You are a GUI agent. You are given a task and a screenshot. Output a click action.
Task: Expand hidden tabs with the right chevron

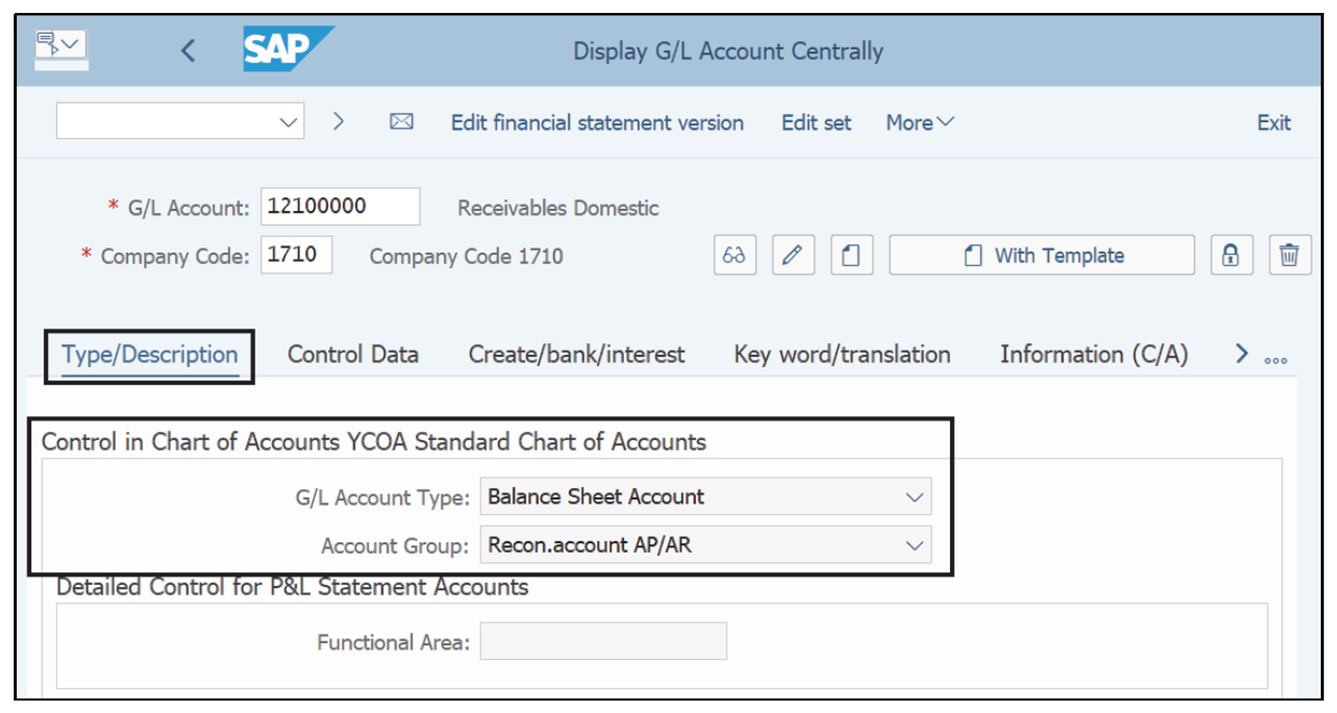pyautogui.click(x=1241, y=353)
